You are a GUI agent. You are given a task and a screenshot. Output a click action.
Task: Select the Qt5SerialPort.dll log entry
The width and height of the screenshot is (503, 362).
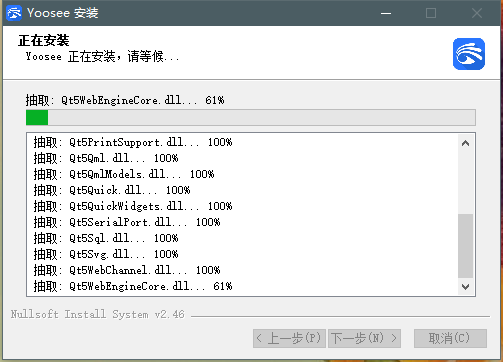pos(127,222)
